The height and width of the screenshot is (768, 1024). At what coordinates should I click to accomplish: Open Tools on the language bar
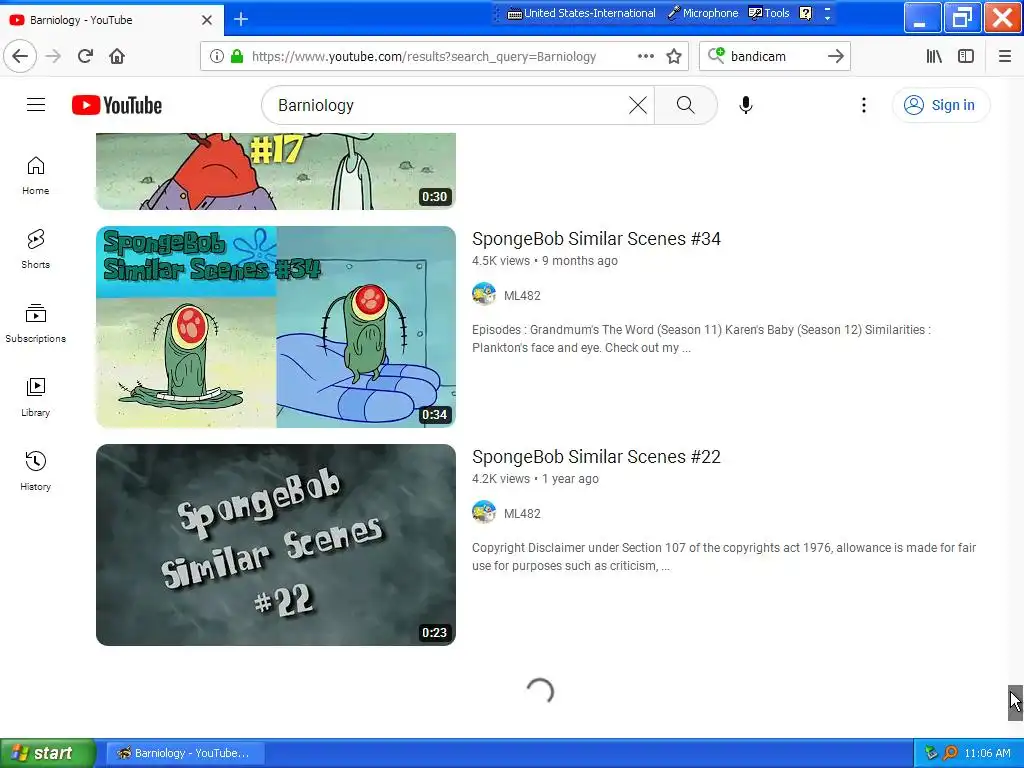coord(769,13)
